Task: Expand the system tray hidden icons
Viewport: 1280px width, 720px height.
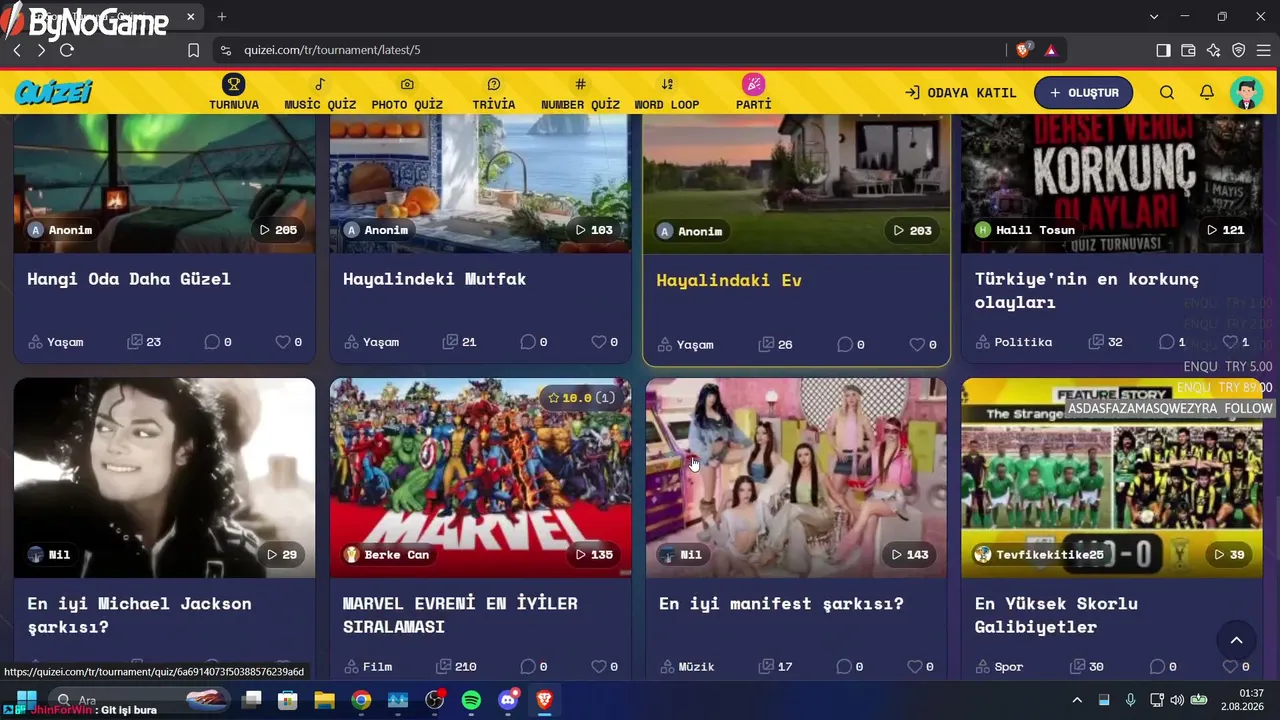Action: (x=1077, y=700)
